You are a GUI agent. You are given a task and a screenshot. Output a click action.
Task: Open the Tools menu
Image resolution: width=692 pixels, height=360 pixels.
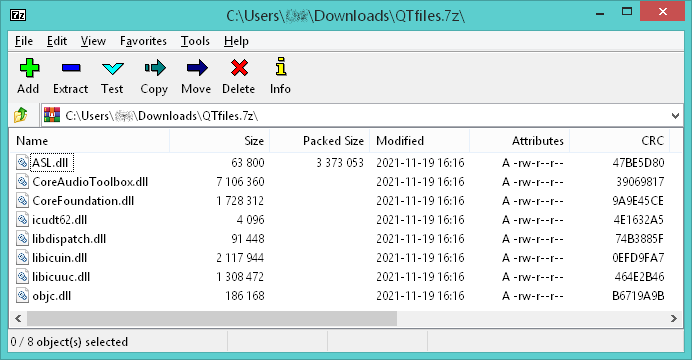195,41
